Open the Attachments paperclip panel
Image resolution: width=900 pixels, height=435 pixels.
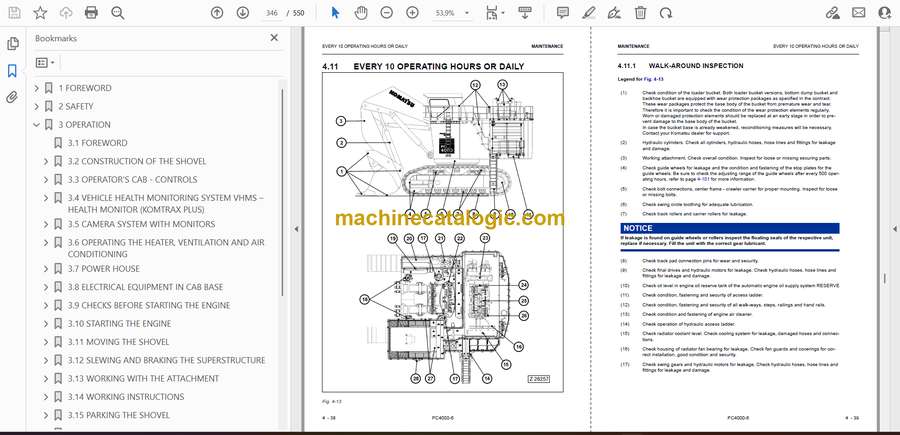[x=12, y=98]
